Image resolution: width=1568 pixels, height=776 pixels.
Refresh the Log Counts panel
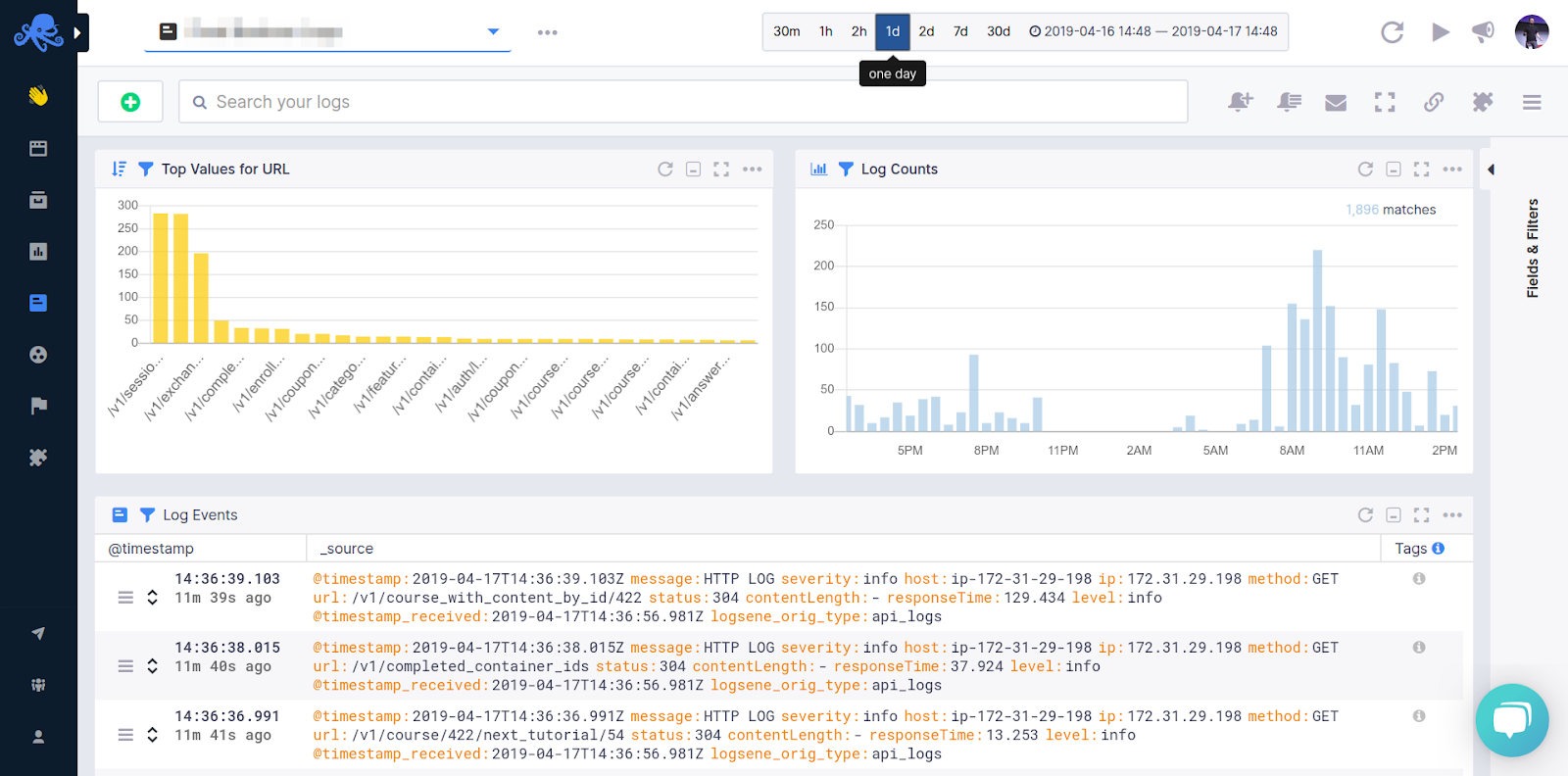pyautogui.click(x=1365, y=170)
